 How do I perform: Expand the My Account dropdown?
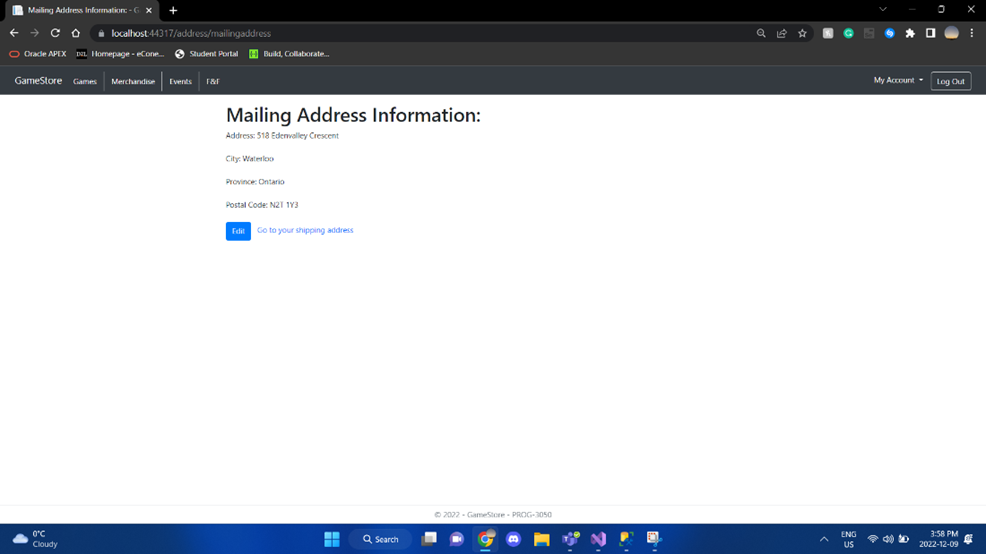[x=898, y=80]
